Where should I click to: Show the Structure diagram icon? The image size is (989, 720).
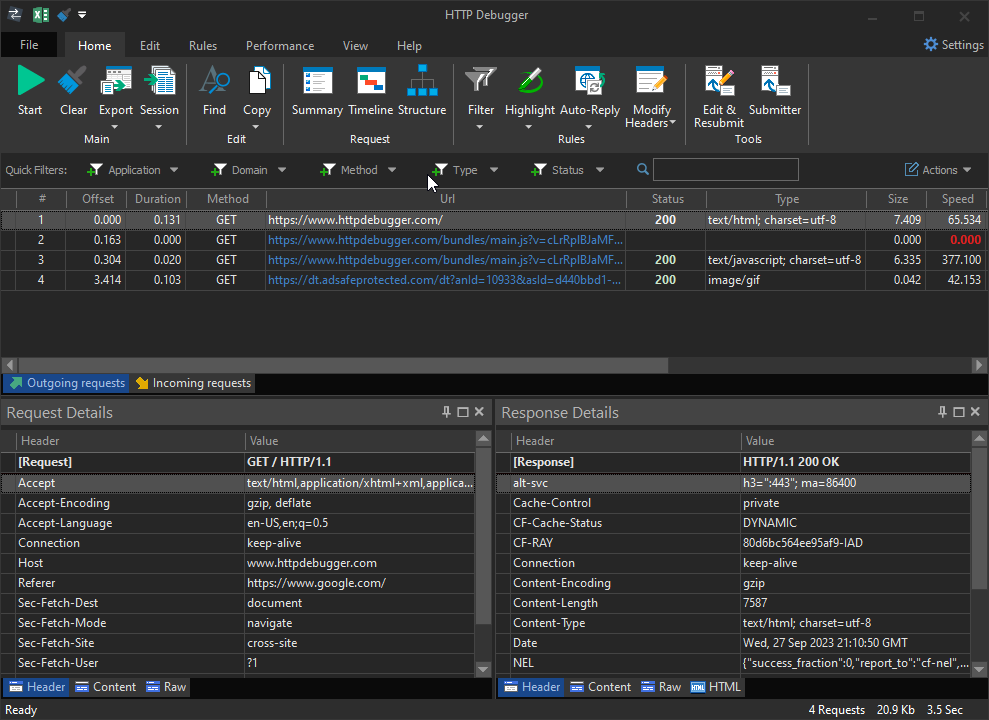(x=422, y=90)
